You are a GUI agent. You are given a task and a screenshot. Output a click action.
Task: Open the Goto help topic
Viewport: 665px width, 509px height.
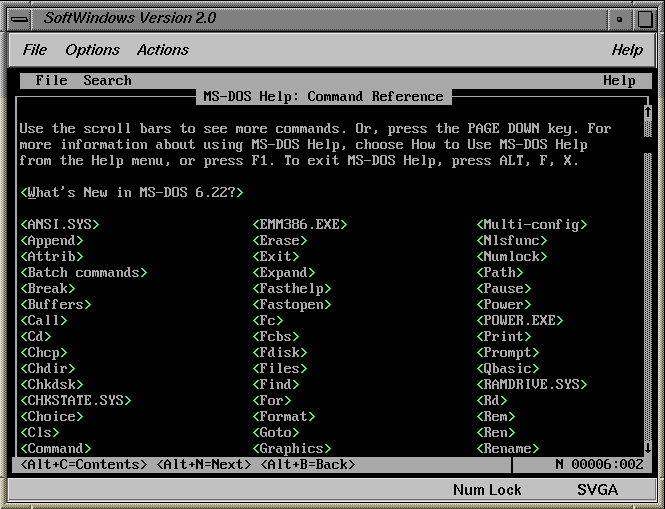276,432
